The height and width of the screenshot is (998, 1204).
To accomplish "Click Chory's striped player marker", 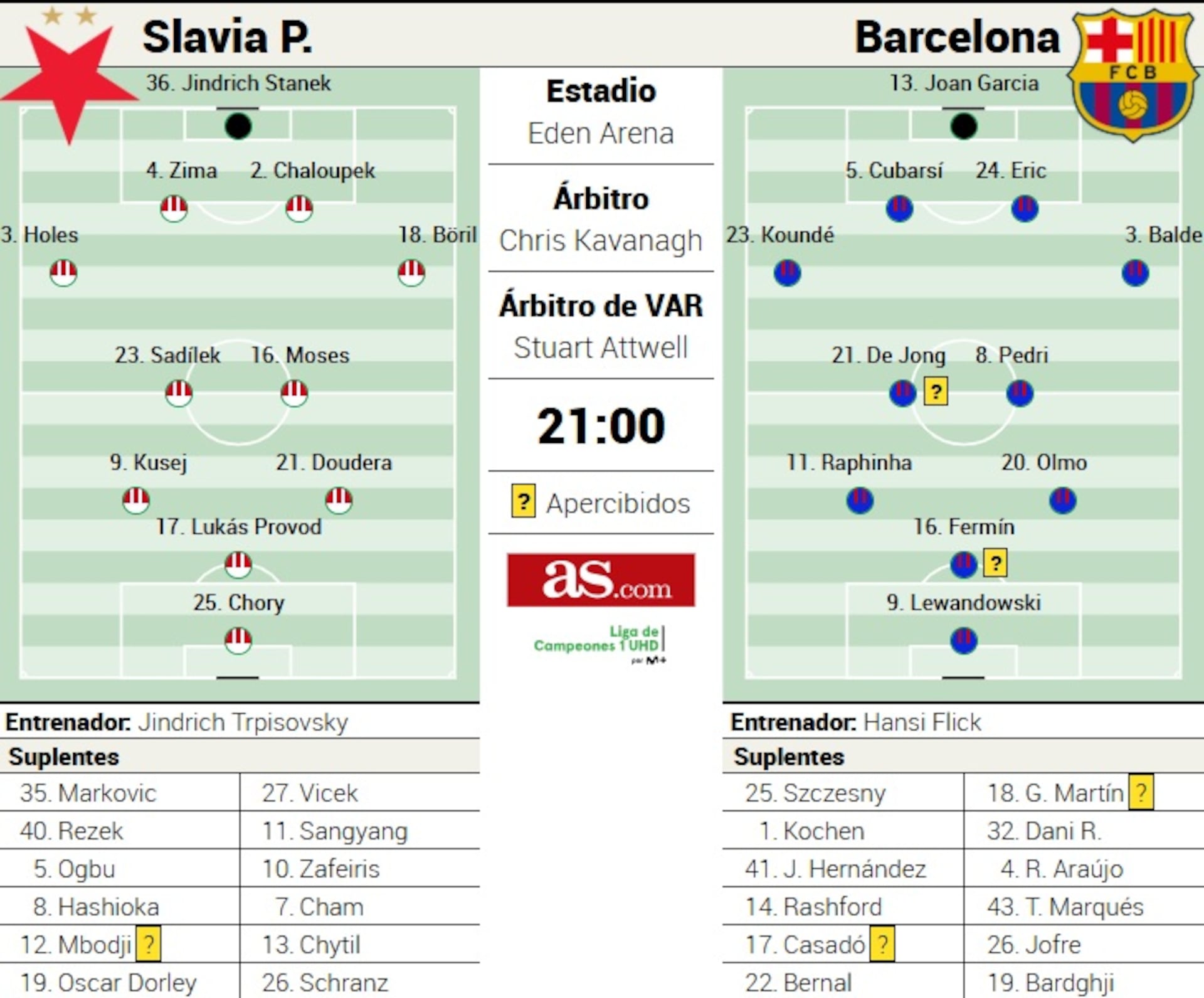I will tap(238, 640).
